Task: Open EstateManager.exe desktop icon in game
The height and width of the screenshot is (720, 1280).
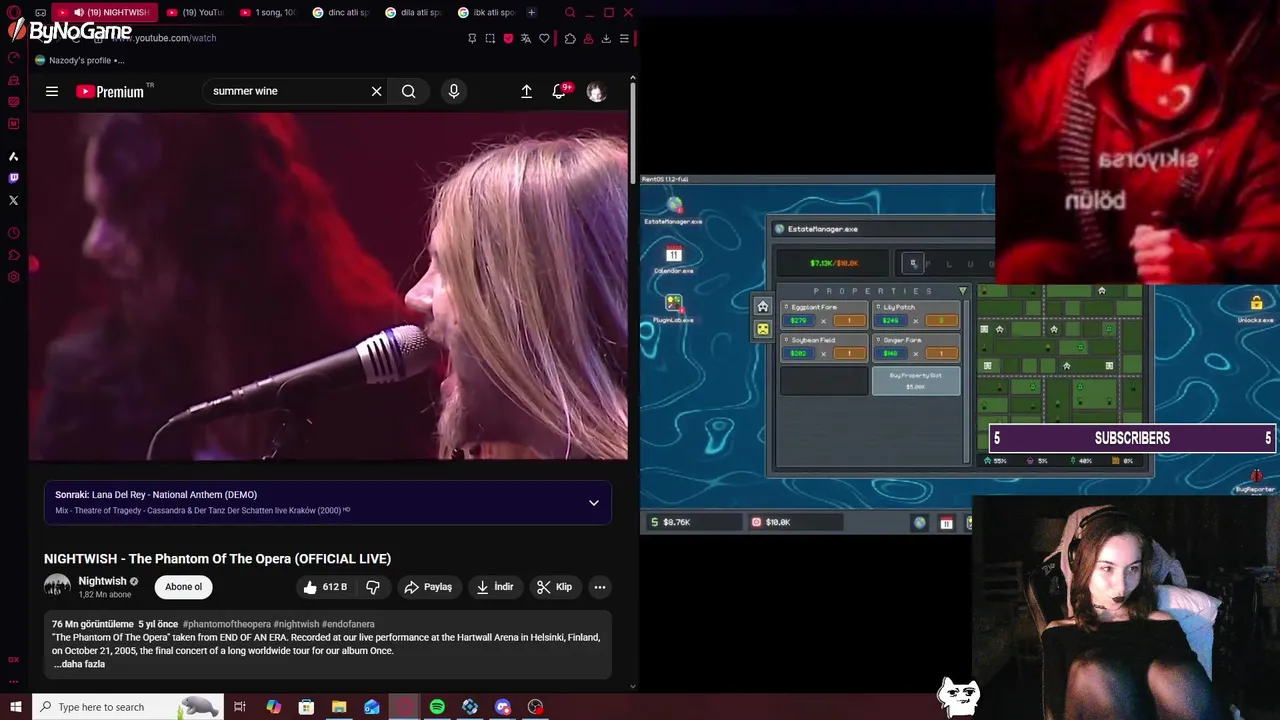Action: [x=674, y=210]
